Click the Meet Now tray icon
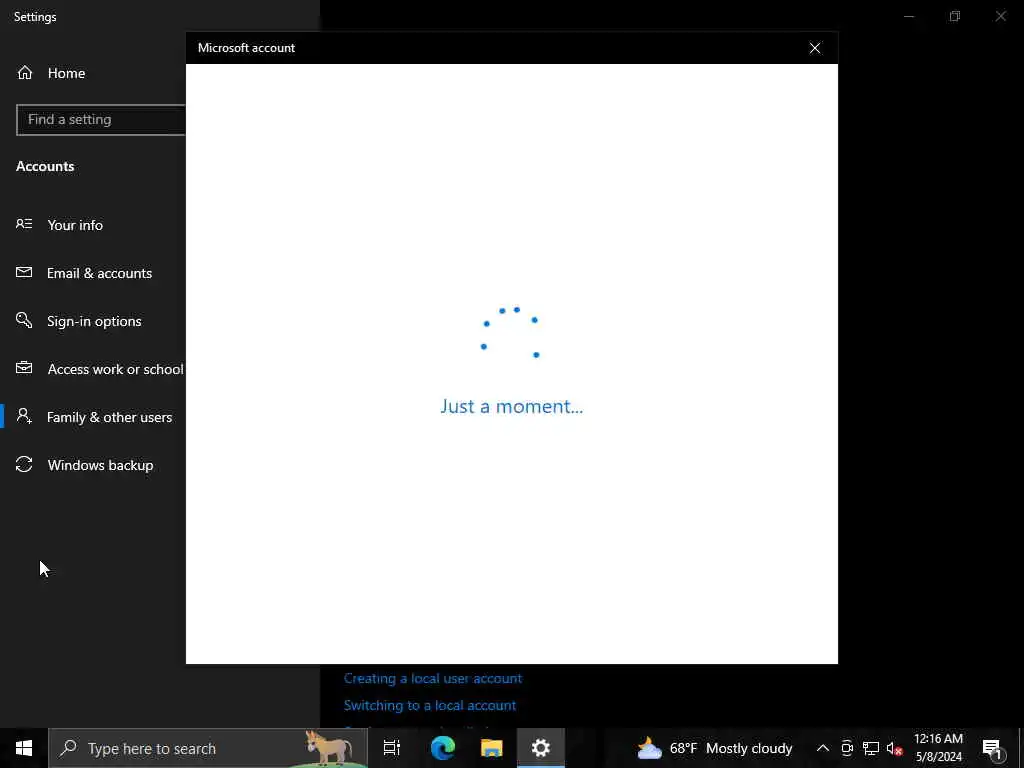Screen dimensions: 1024x768 coord(847,748)
